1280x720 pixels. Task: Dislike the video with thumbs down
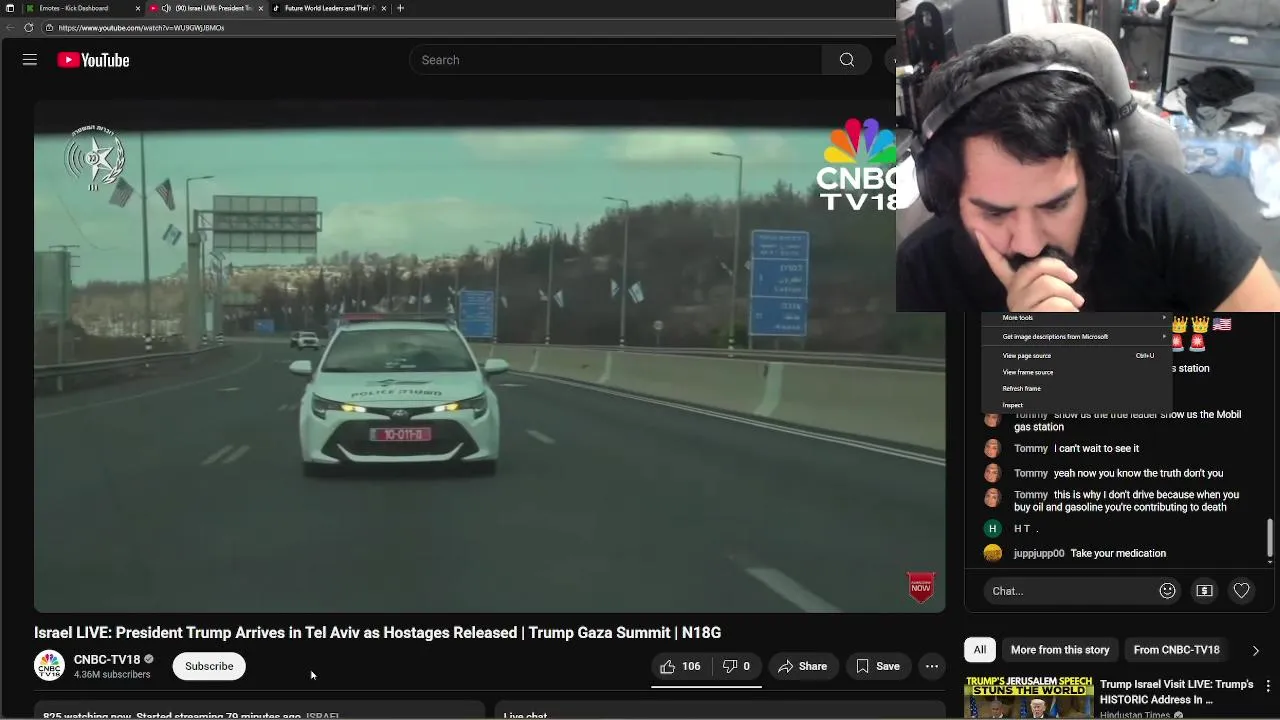736,666
